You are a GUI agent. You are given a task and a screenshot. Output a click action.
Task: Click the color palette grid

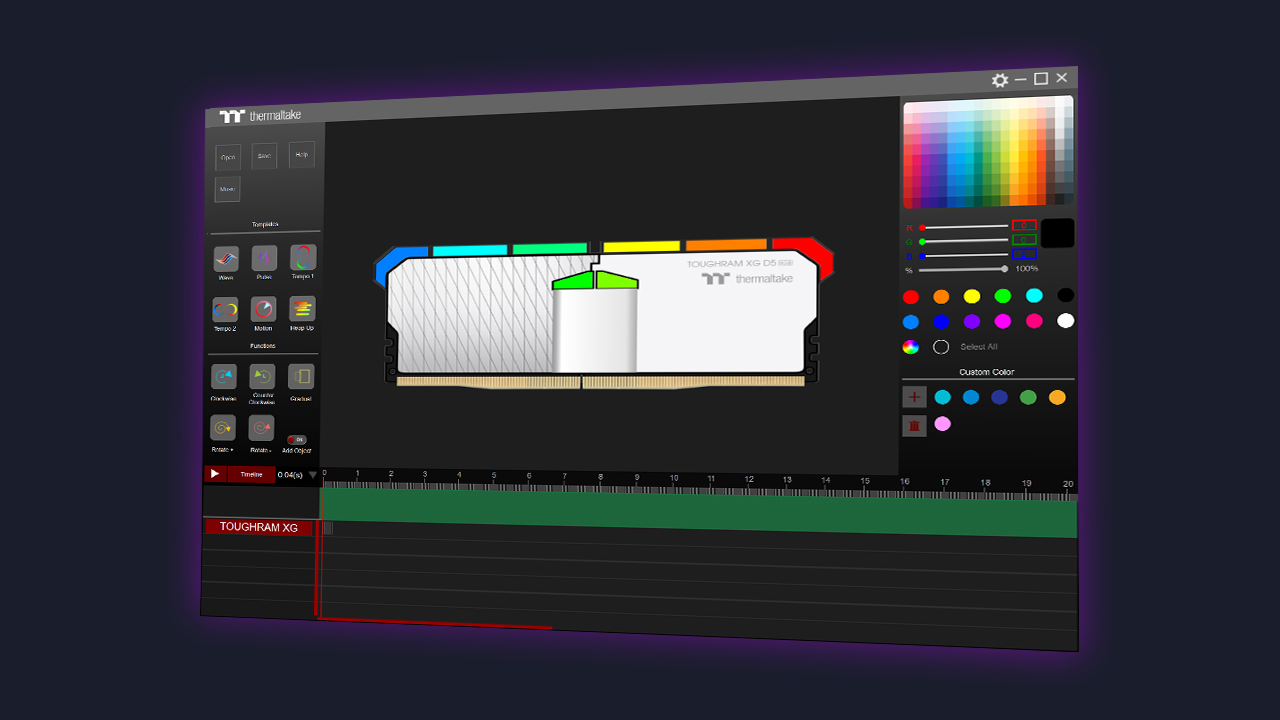(989, 152)
